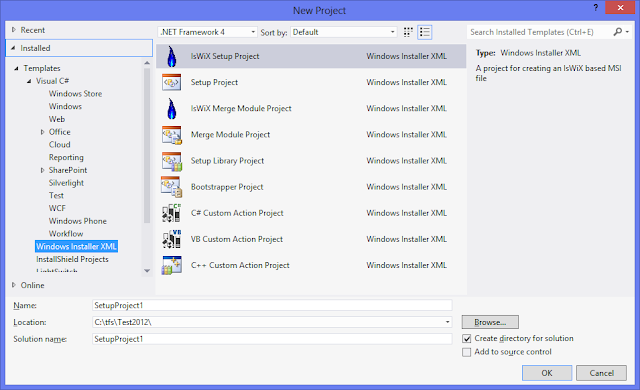
Task: Select the Windows Phone category
Action: (x=78, y=221)
